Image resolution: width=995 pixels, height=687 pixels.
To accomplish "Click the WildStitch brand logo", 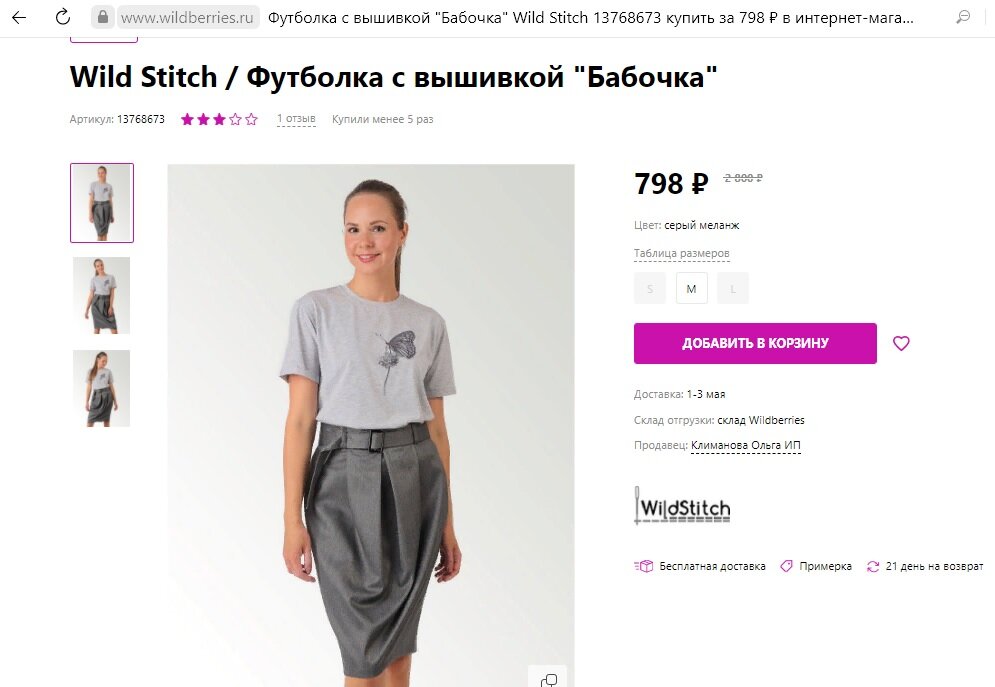I will 682,506.
